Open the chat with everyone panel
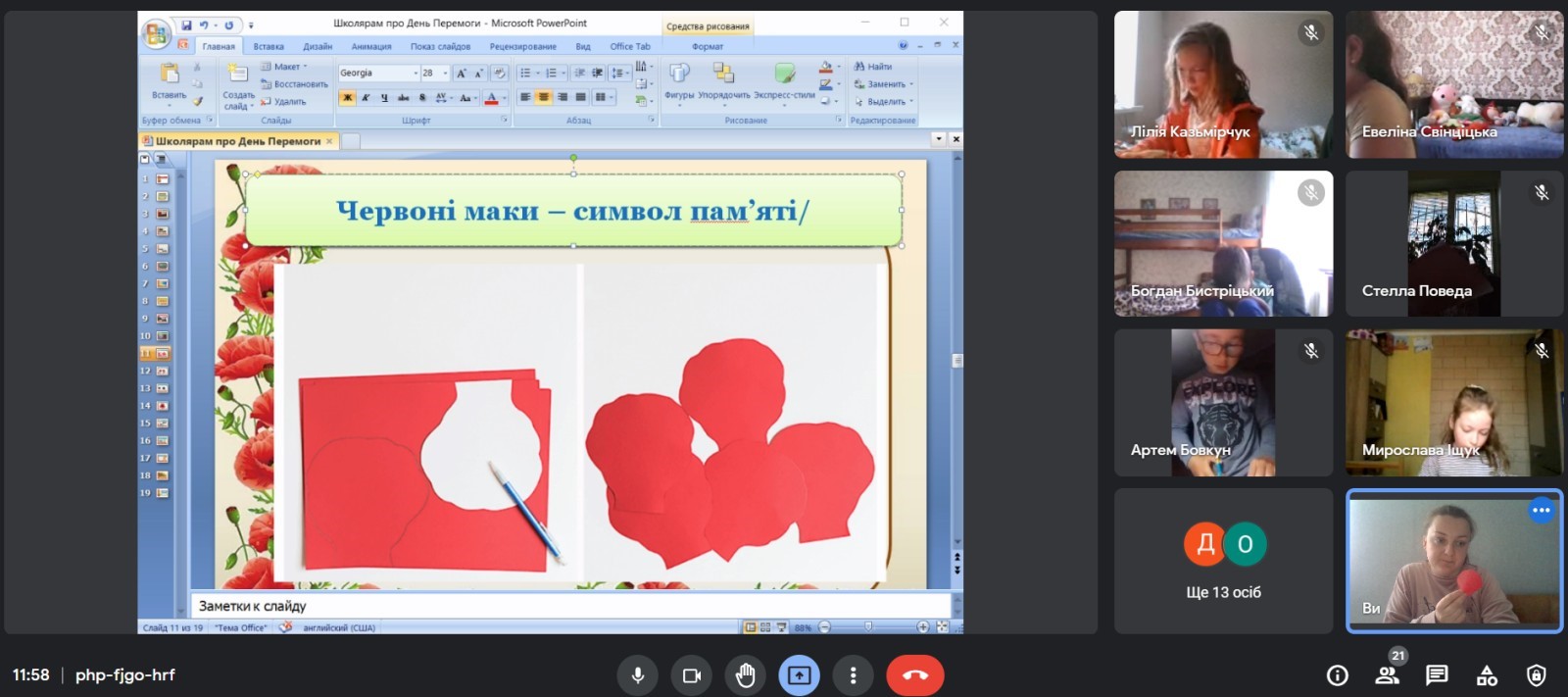 pos(1437,675)
